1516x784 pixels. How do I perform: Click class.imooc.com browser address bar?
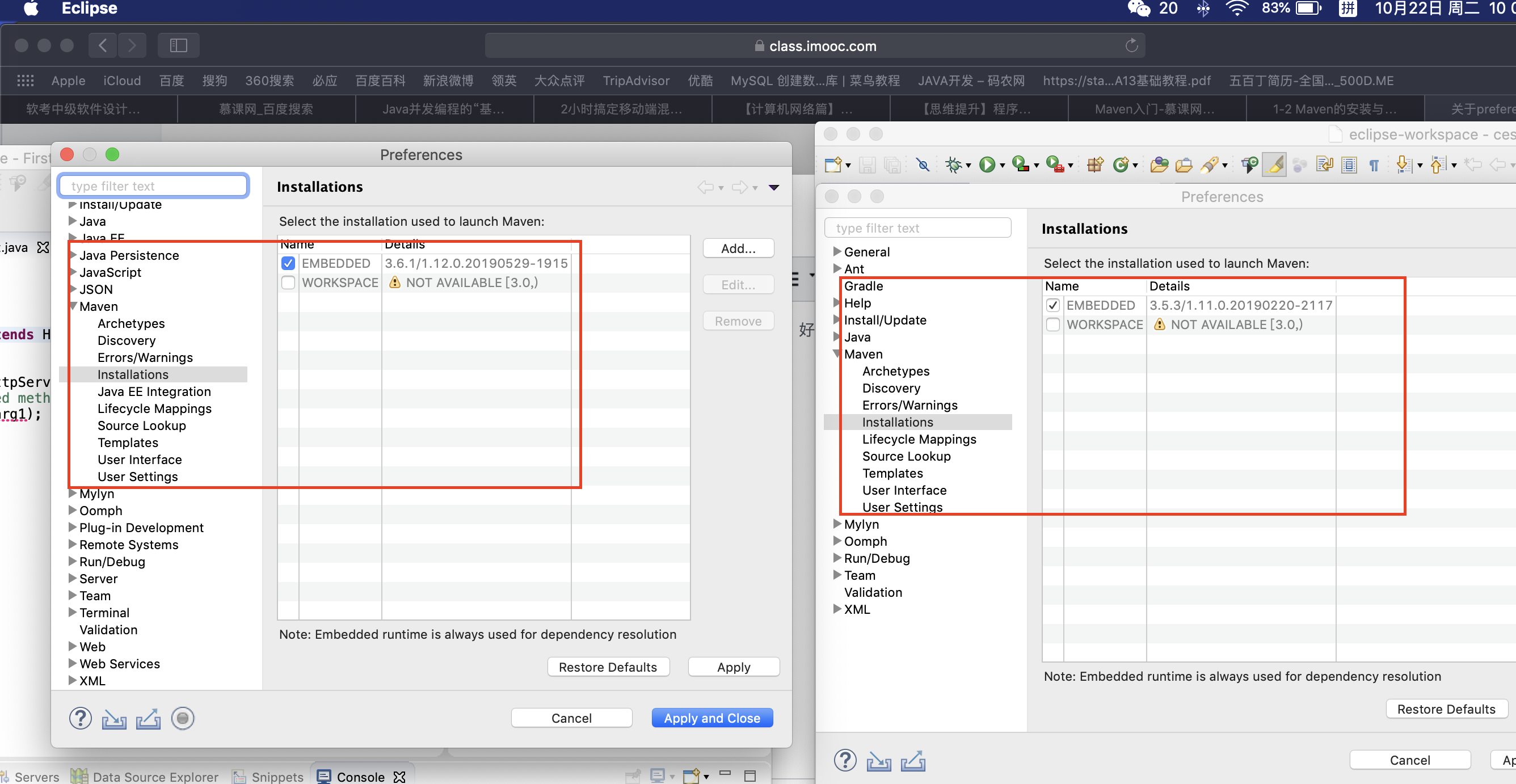tap(815, 45)
